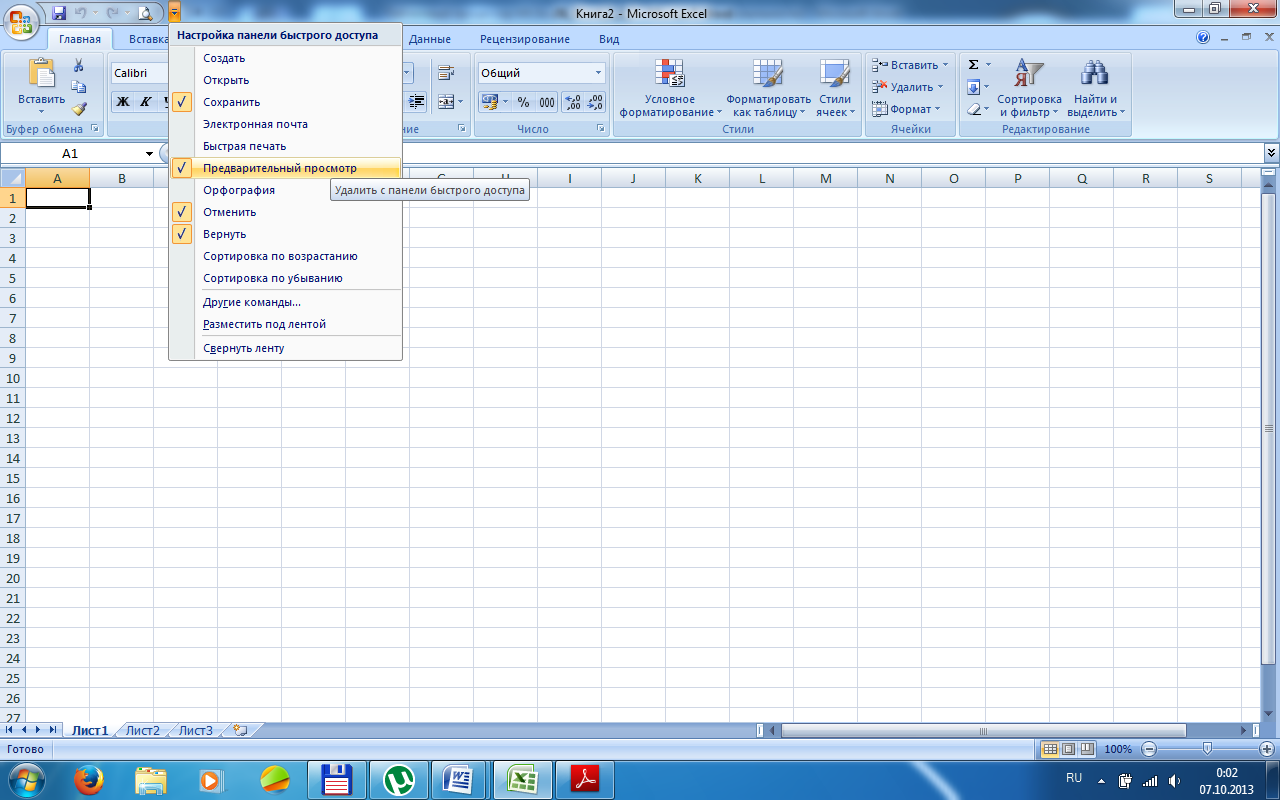
Task: Enable Создать in quick access menu
Action: [285, 58]
